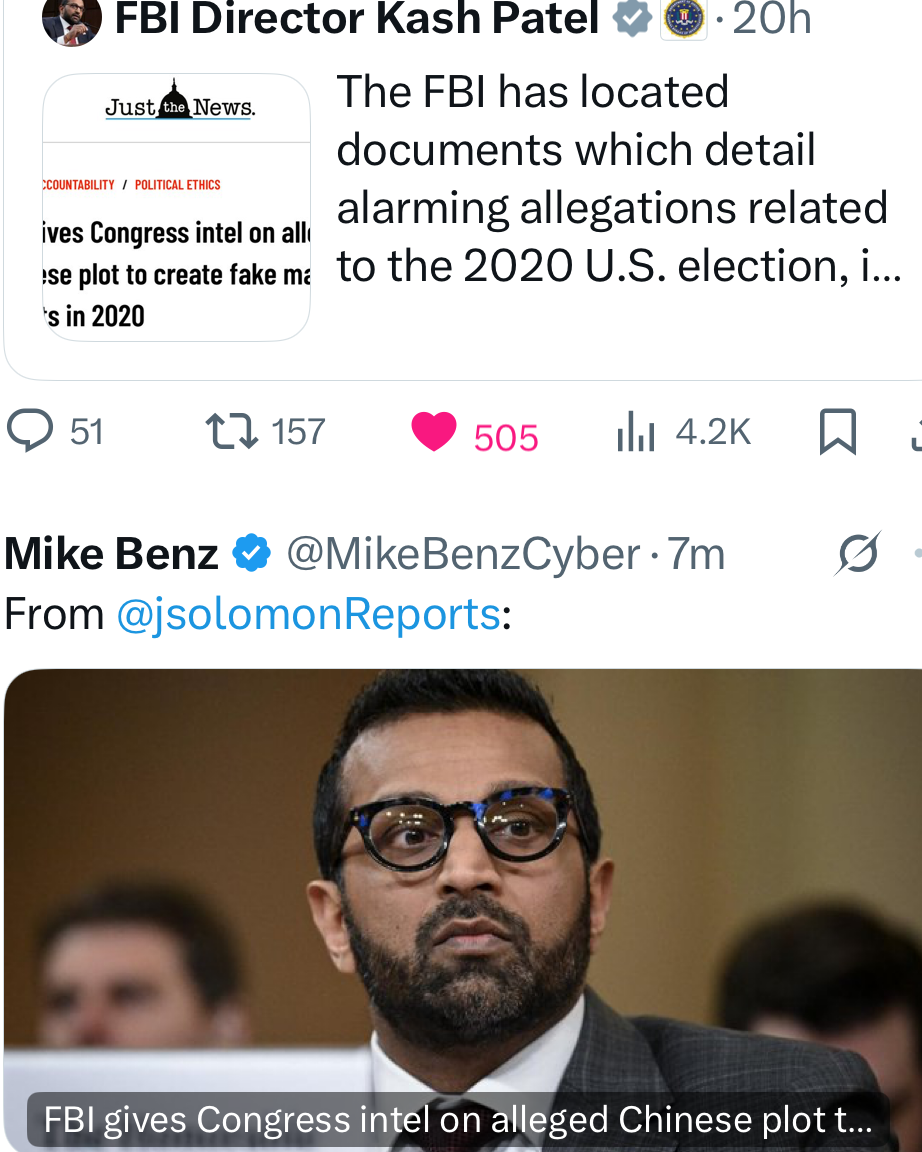View analytics showing 4.2K views
The image size is (922, 1152).
pyautogui.click(x=636, y=433)
